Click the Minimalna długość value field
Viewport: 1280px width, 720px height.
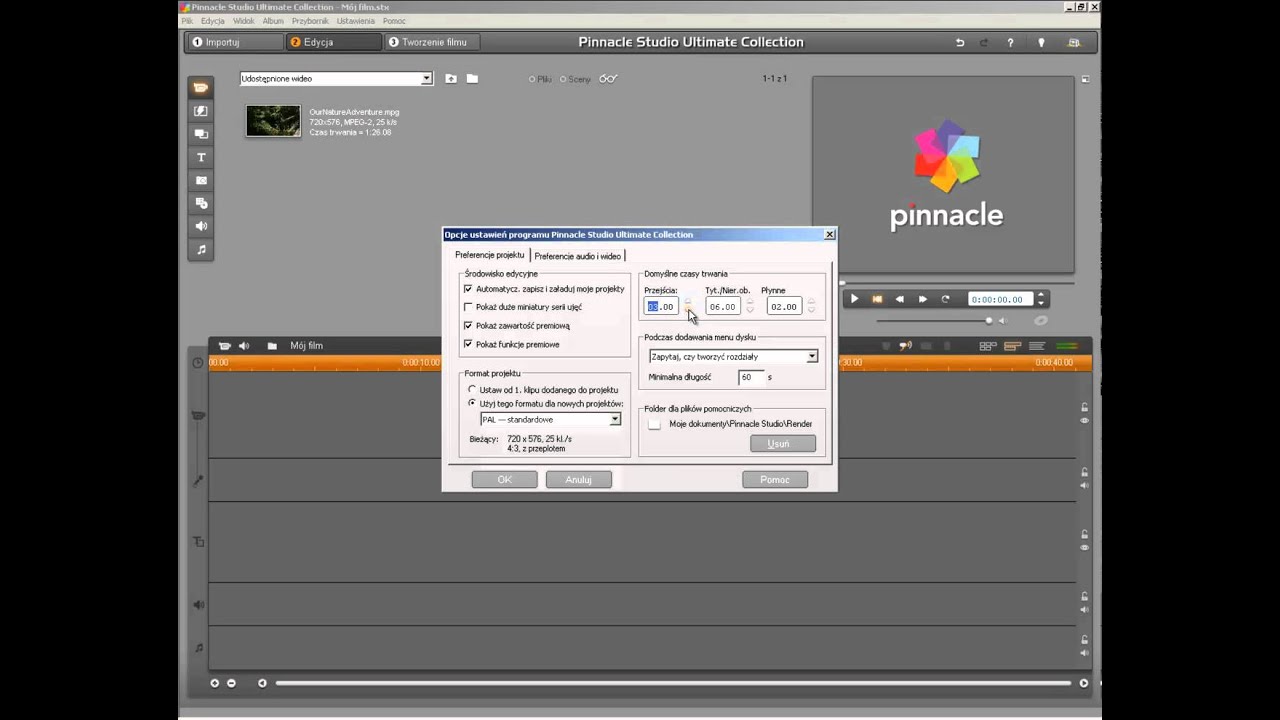[x=750, y=377]
